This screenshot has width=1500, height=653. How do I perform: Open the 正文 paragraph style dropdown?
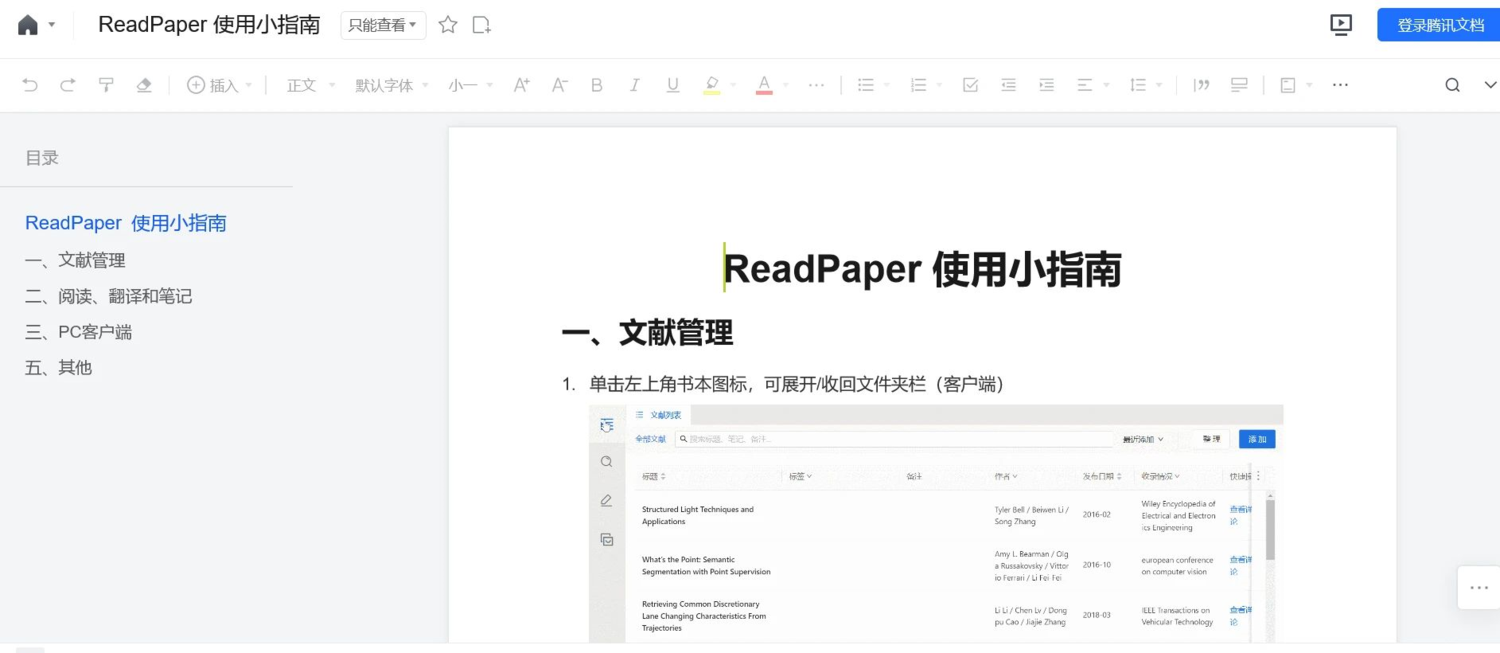(x=311, y=85)
